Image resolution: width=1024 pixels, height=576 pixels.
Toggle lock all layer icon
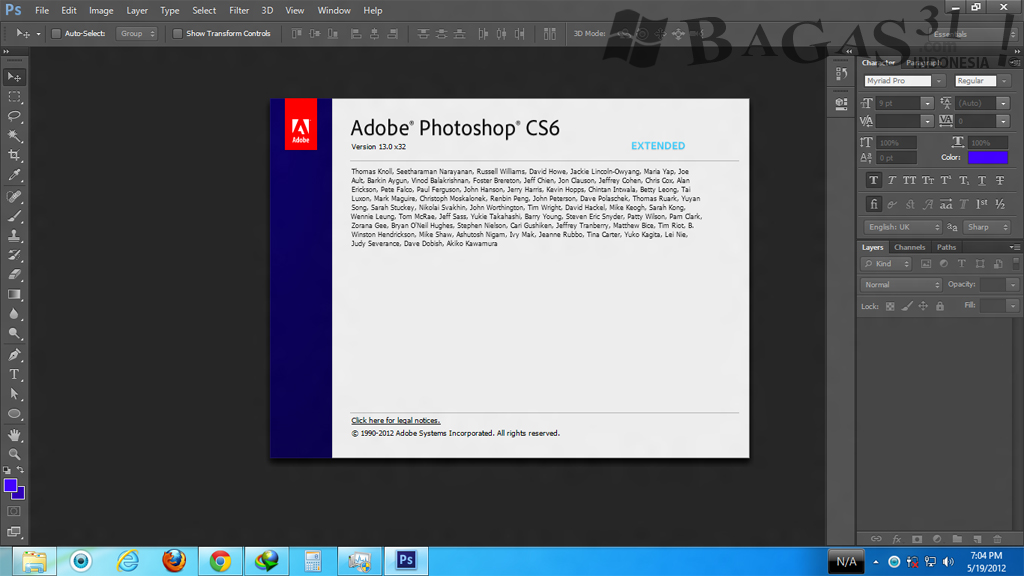pyautogui.click(x=940, y=306)
